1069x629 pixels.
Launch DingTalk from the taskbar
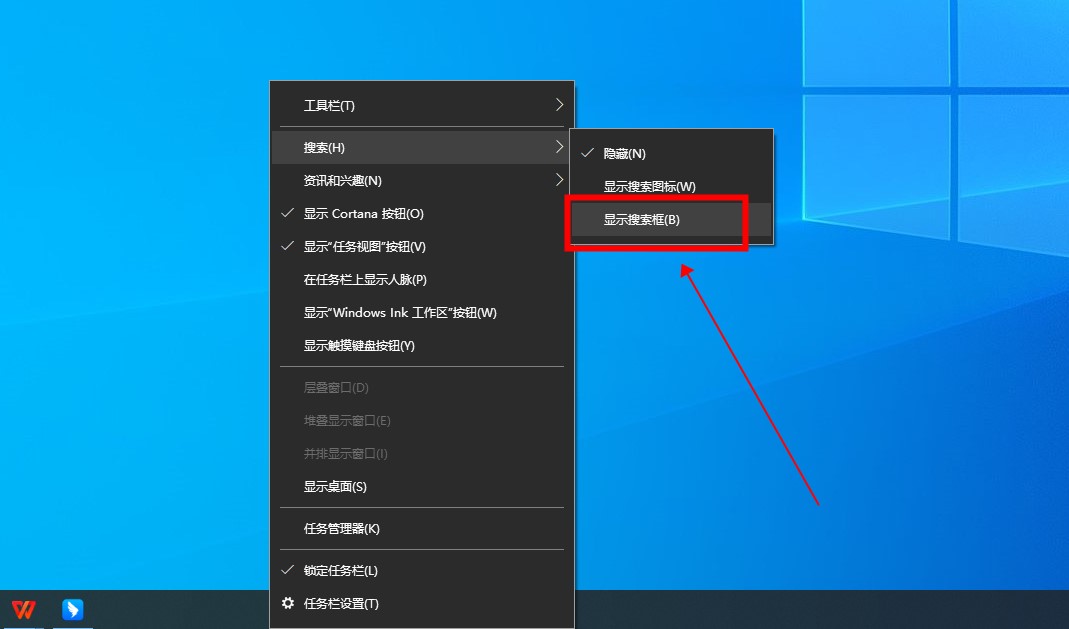[71, 608]
